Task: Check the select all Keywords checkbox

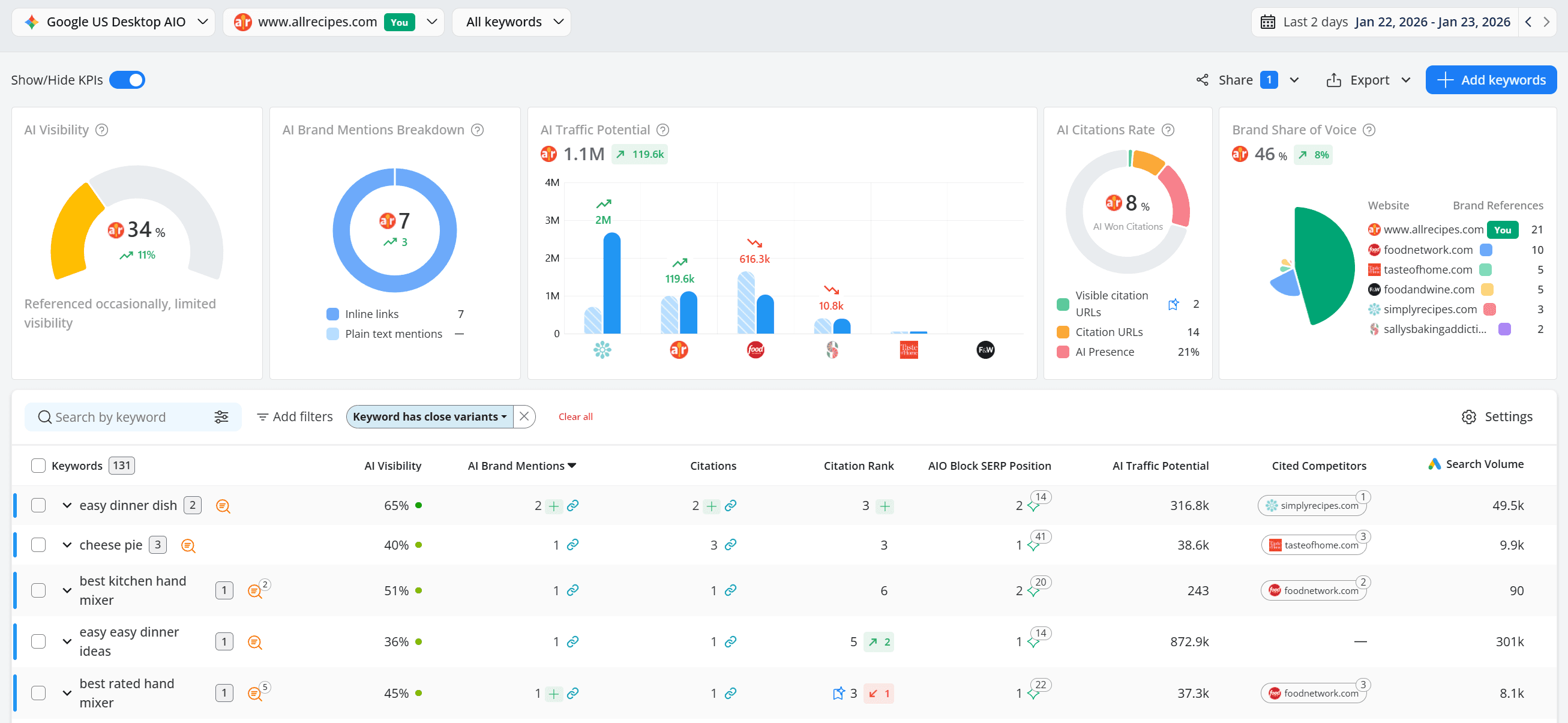Action: pyautogui.click(x=38, y=466)
